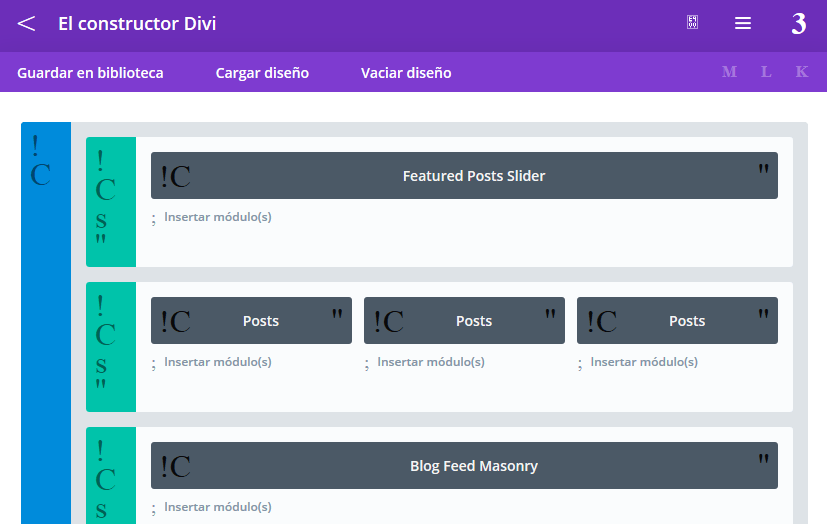Click "s" on the Posts row's green handle
The height and width of the screenshot is (524, 827).
pos(101,365)
